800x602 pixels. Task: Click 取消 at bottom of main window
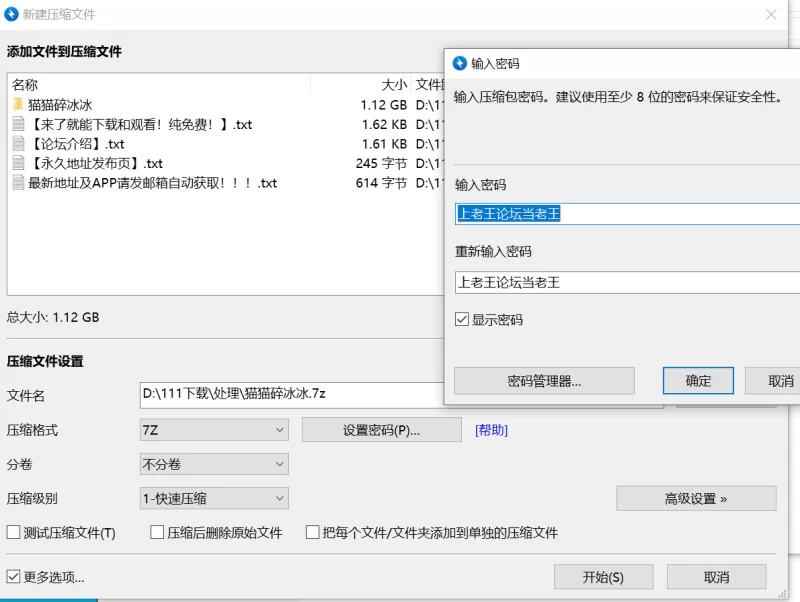point(716,577)
